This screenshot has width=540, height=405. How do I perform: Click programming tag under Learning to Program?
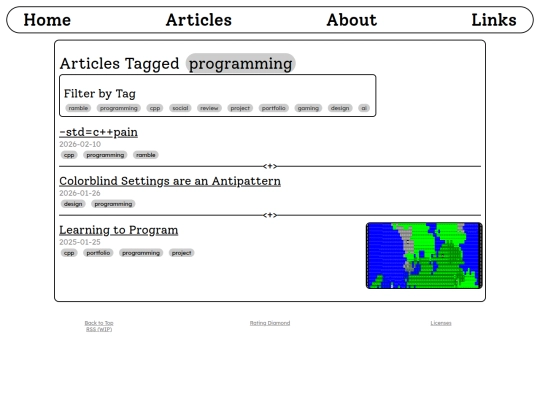tap(141, 253)
